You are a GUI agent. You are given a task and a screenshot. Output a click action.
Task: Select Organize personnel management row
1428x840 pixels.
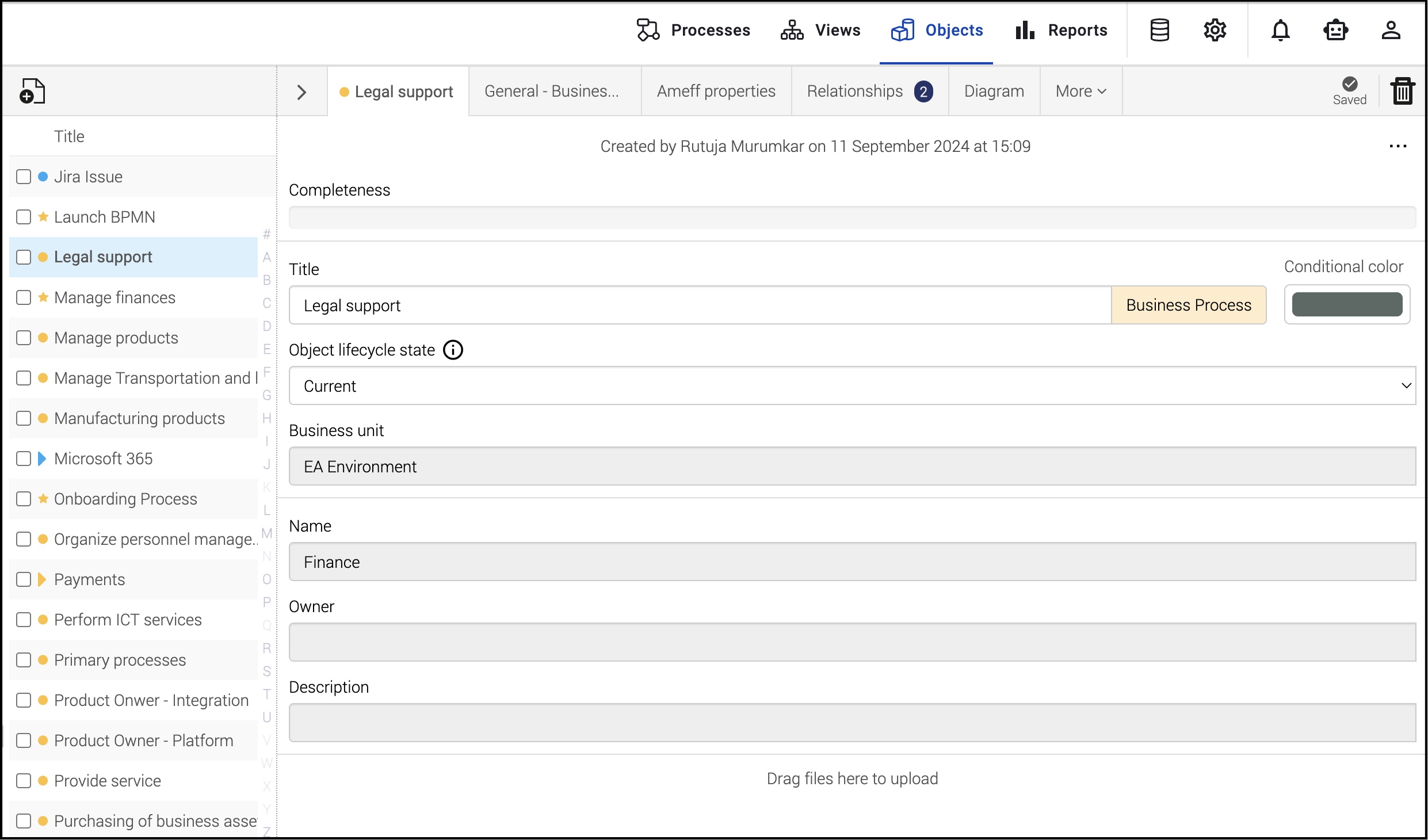click(133, 539)
